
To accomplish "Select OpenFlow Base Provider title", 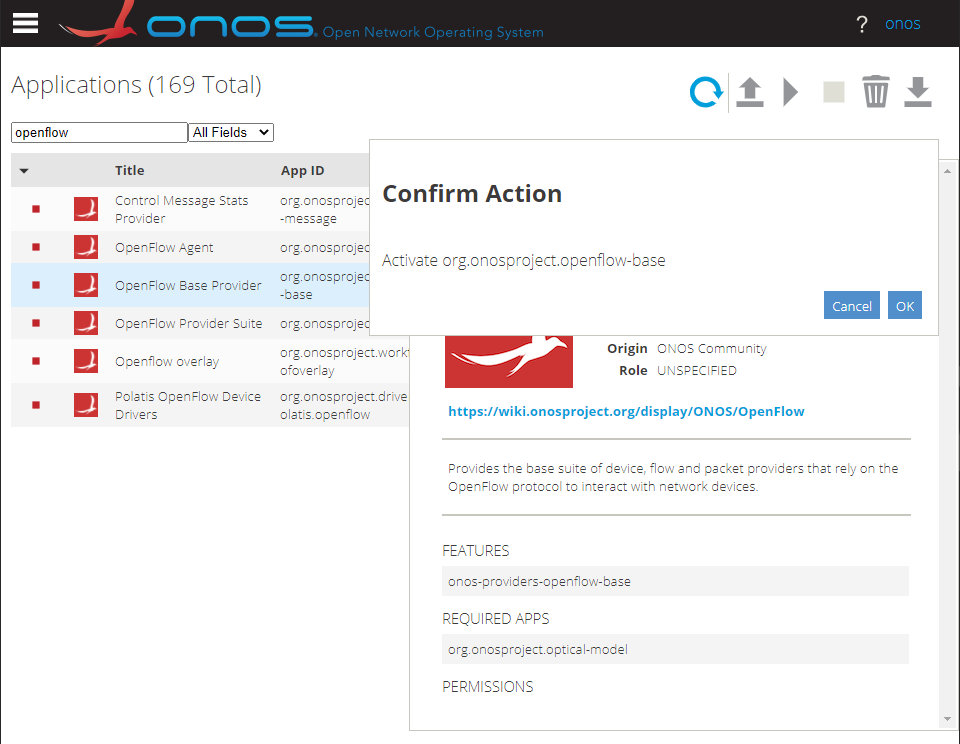I will coord(188,285).
